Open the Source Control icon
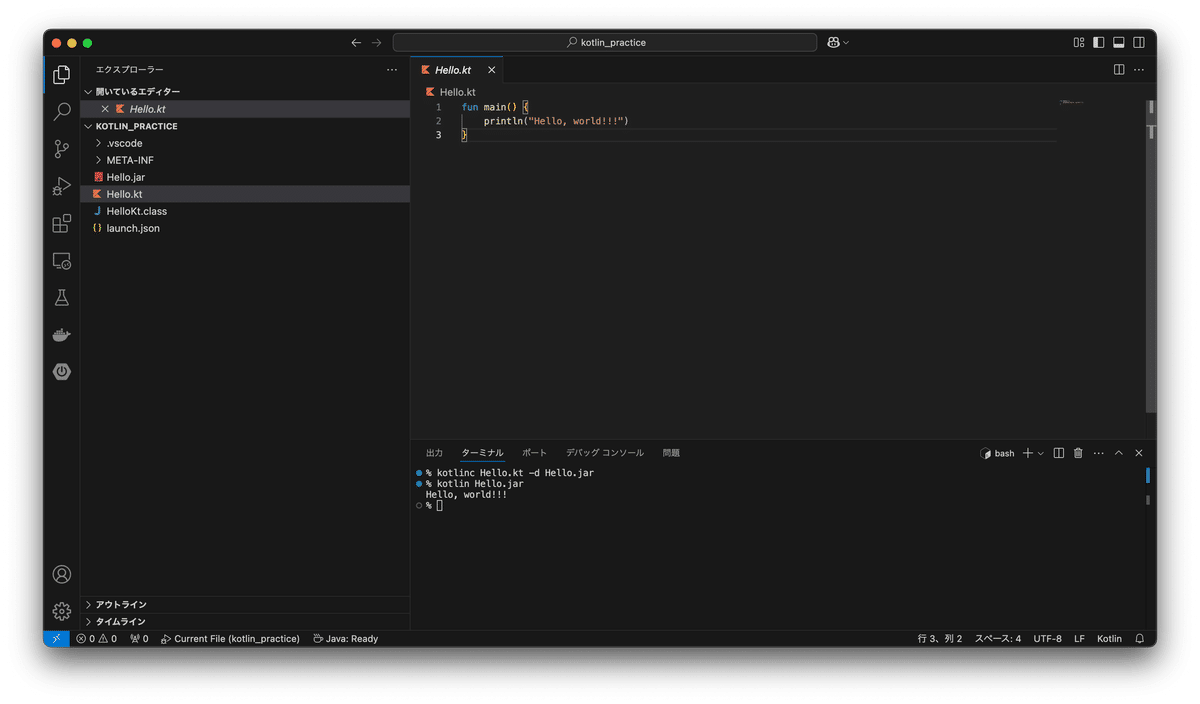Viewport: 1200px width, 704px height. point(61,147)
